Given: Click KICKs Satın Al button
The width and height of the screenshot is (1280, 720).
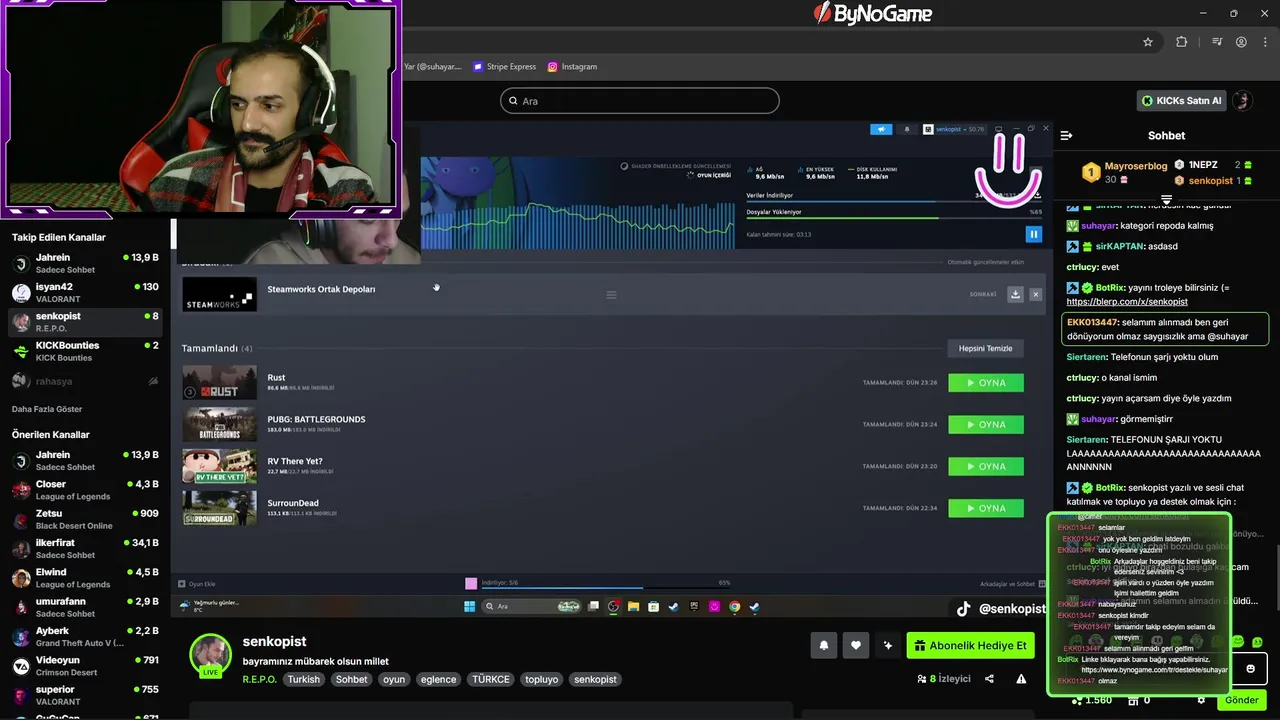Looking at the screenshot, I should [1181, 101].
